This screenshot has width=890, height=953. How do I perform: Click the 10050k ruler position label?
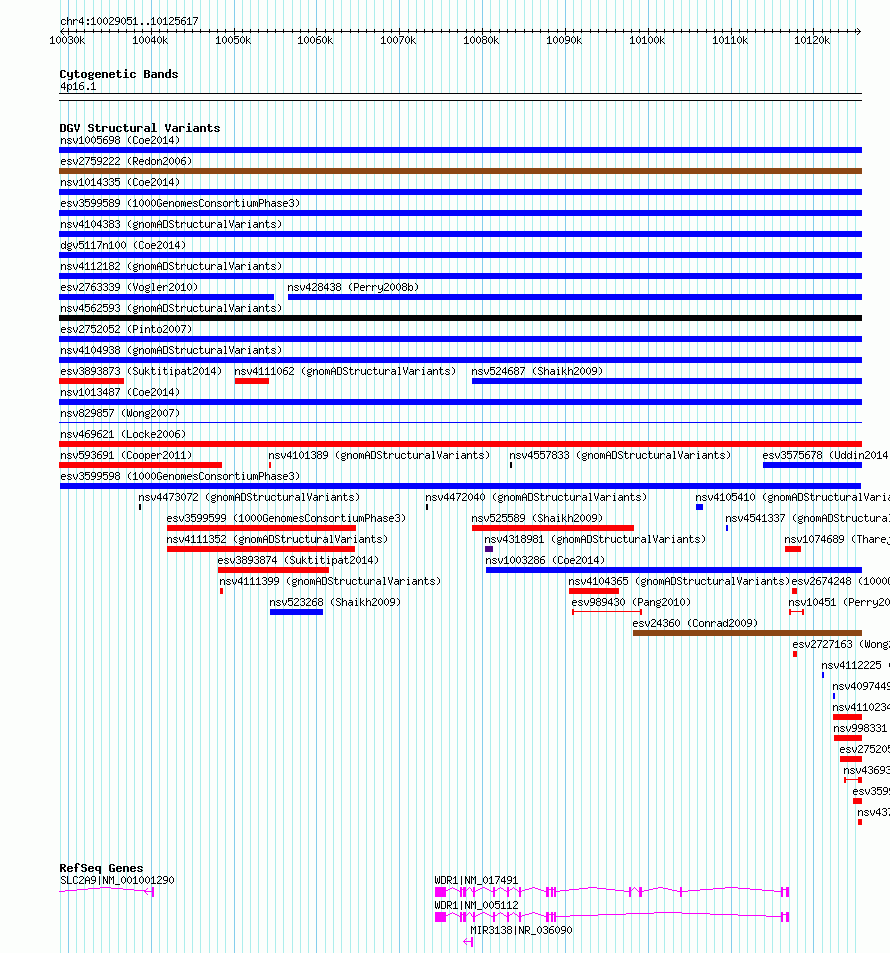[x=233, y=41]
